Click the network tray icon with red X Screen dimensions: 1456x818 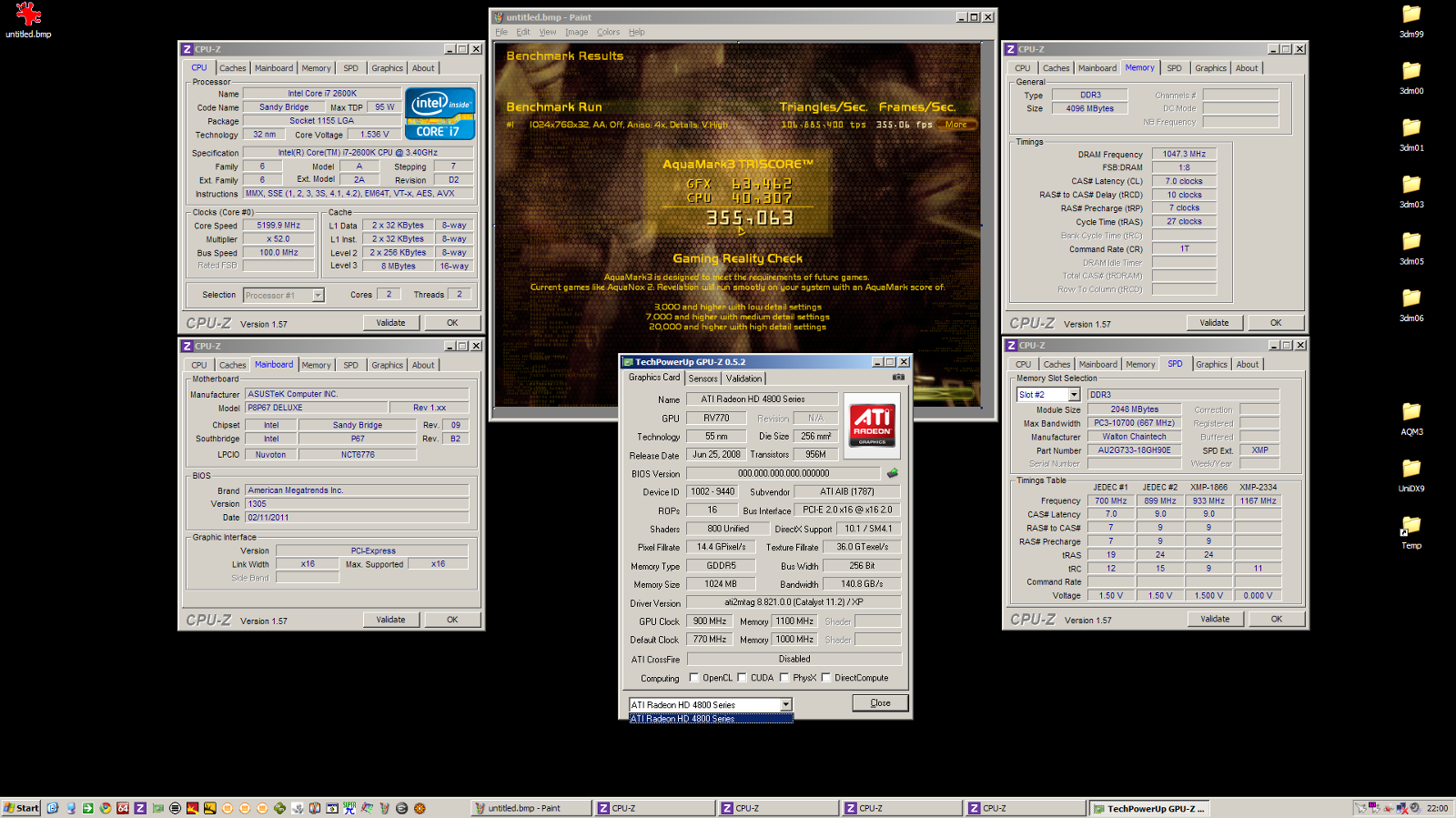1401,808
